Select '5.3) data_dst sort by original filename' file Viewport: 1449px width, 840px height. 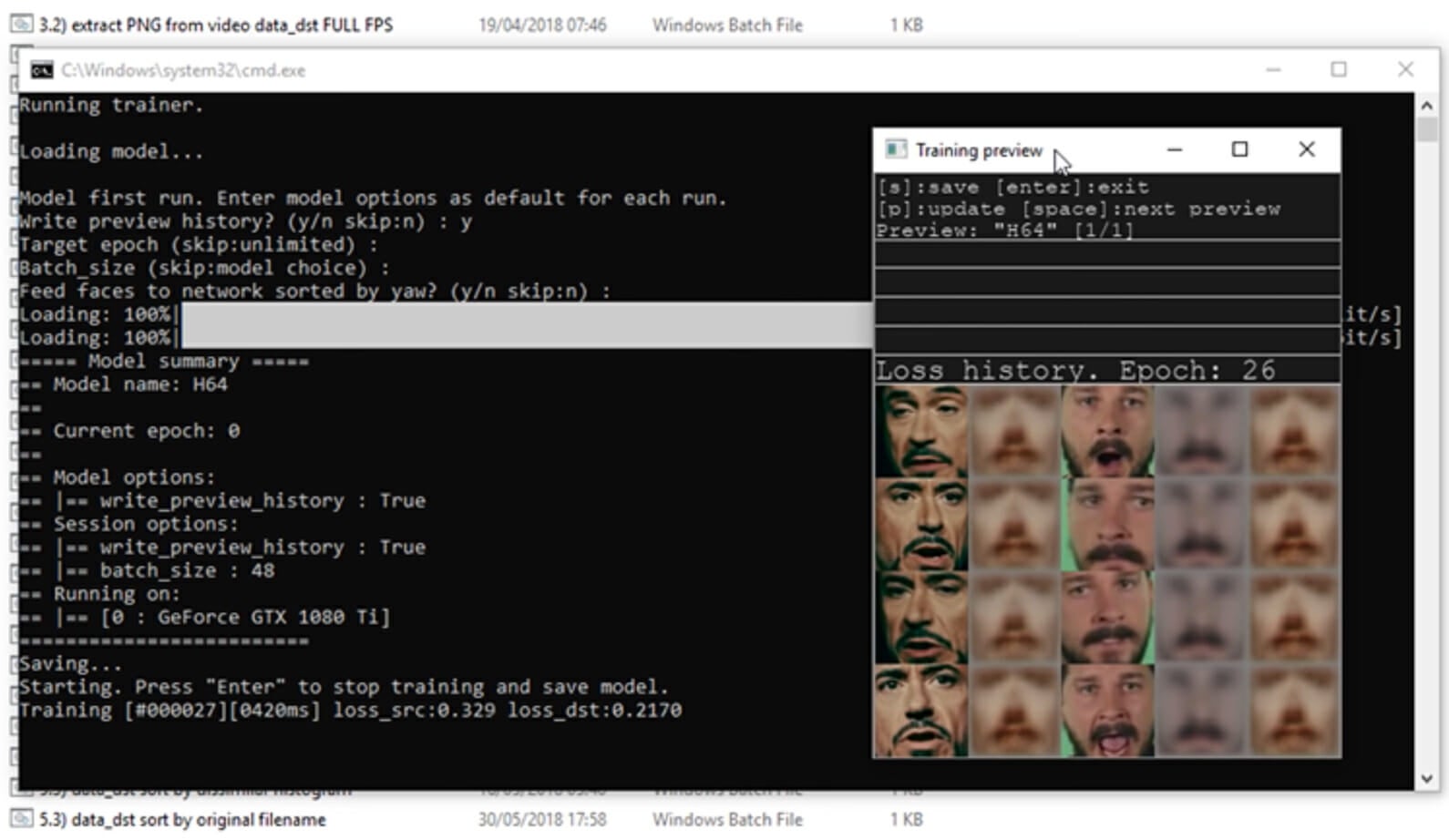pos(182,819)
